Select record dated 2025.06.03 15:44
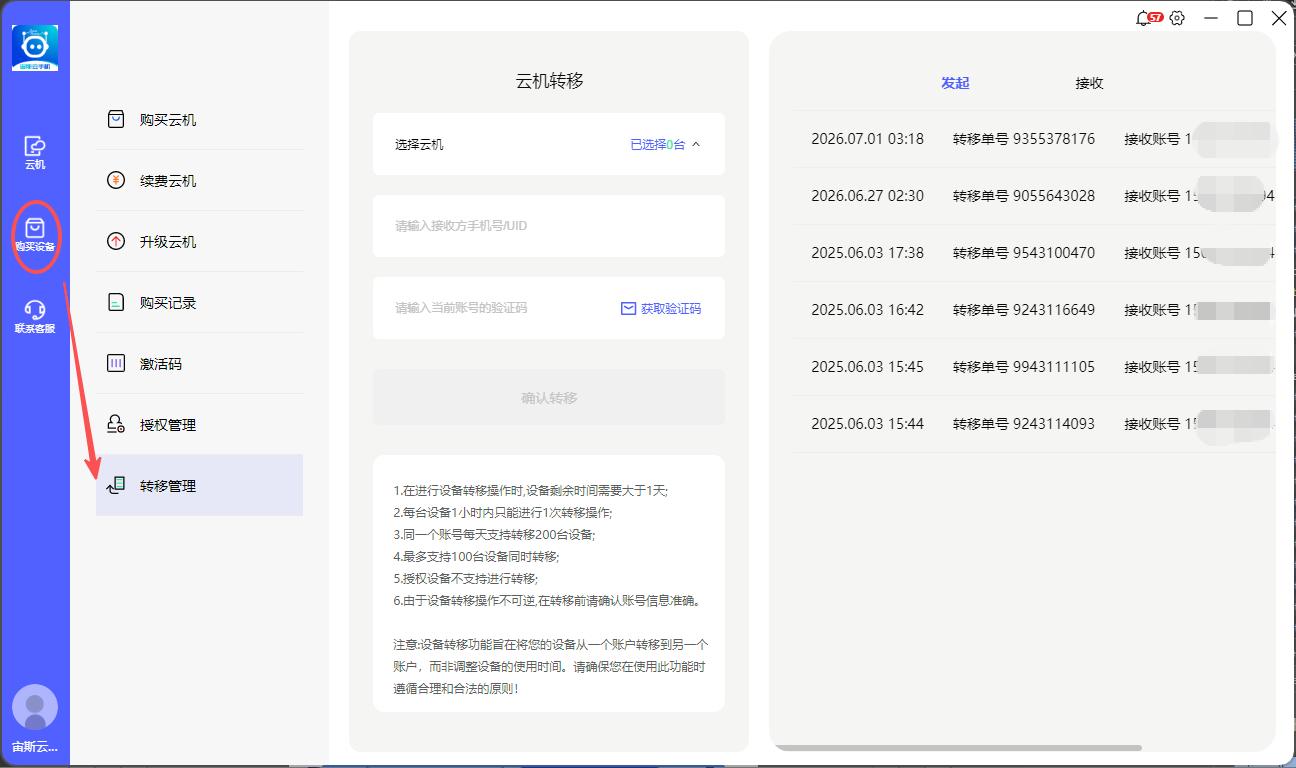The width and height of the screenshot is (1296, 768). pyautogui.click(x=1034, y=424)
